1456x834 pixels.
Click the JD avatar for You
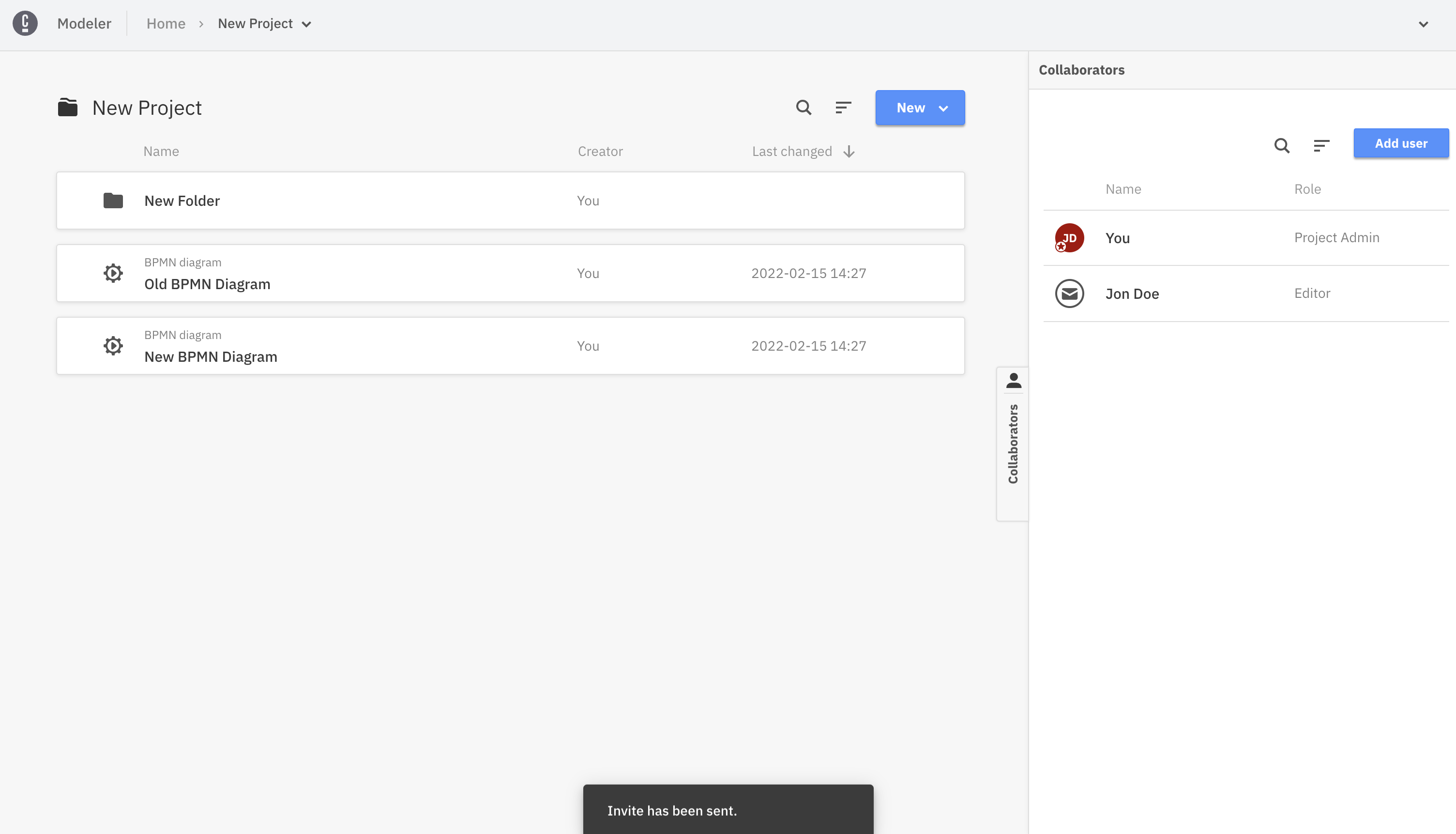point(1069,238)
